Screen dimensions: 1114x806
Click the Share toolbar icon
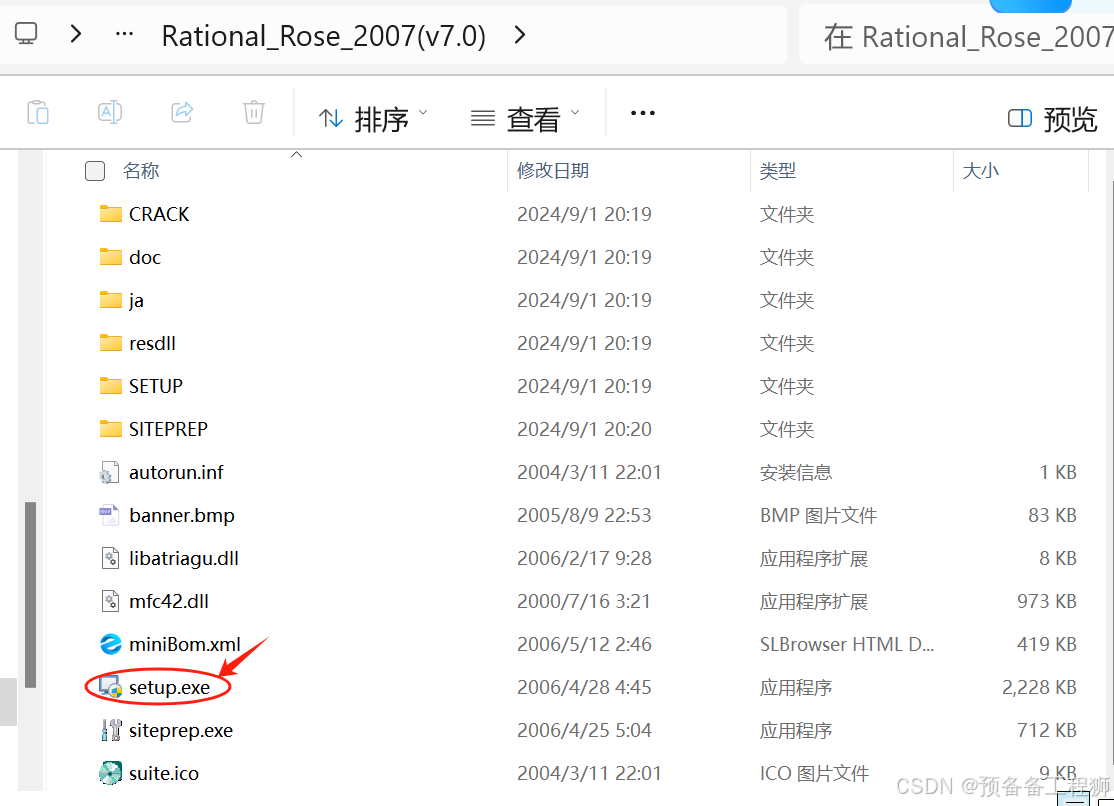click(x=182, y=112)
